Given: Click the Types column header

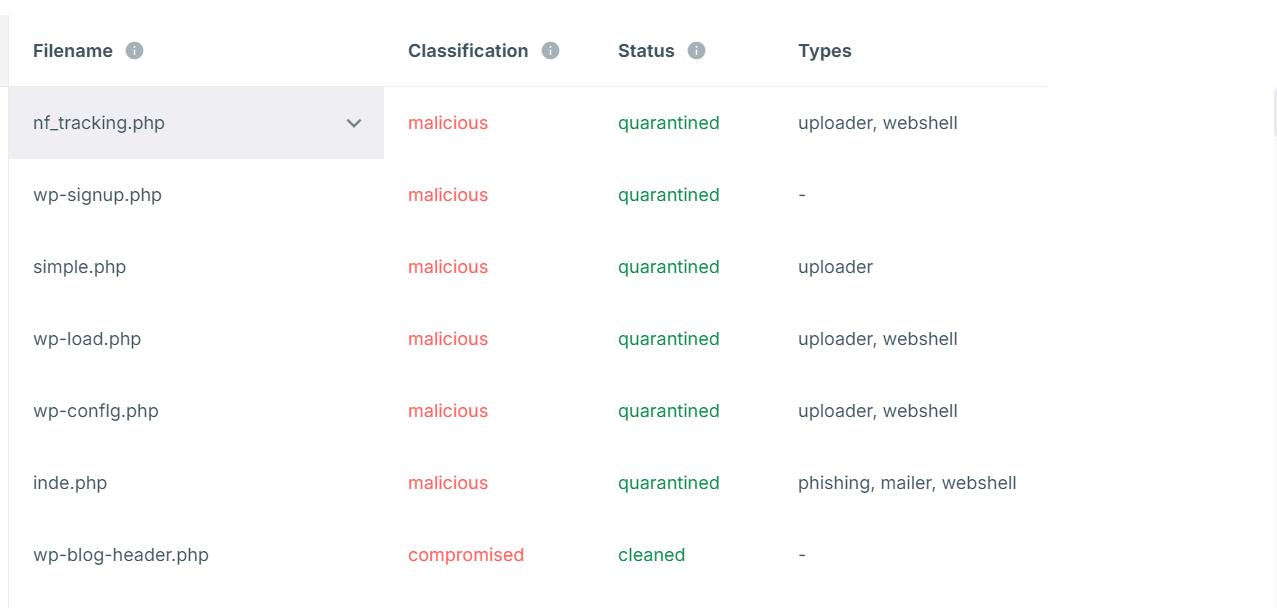Looking at the screenshot, I should tap(825, 51).
